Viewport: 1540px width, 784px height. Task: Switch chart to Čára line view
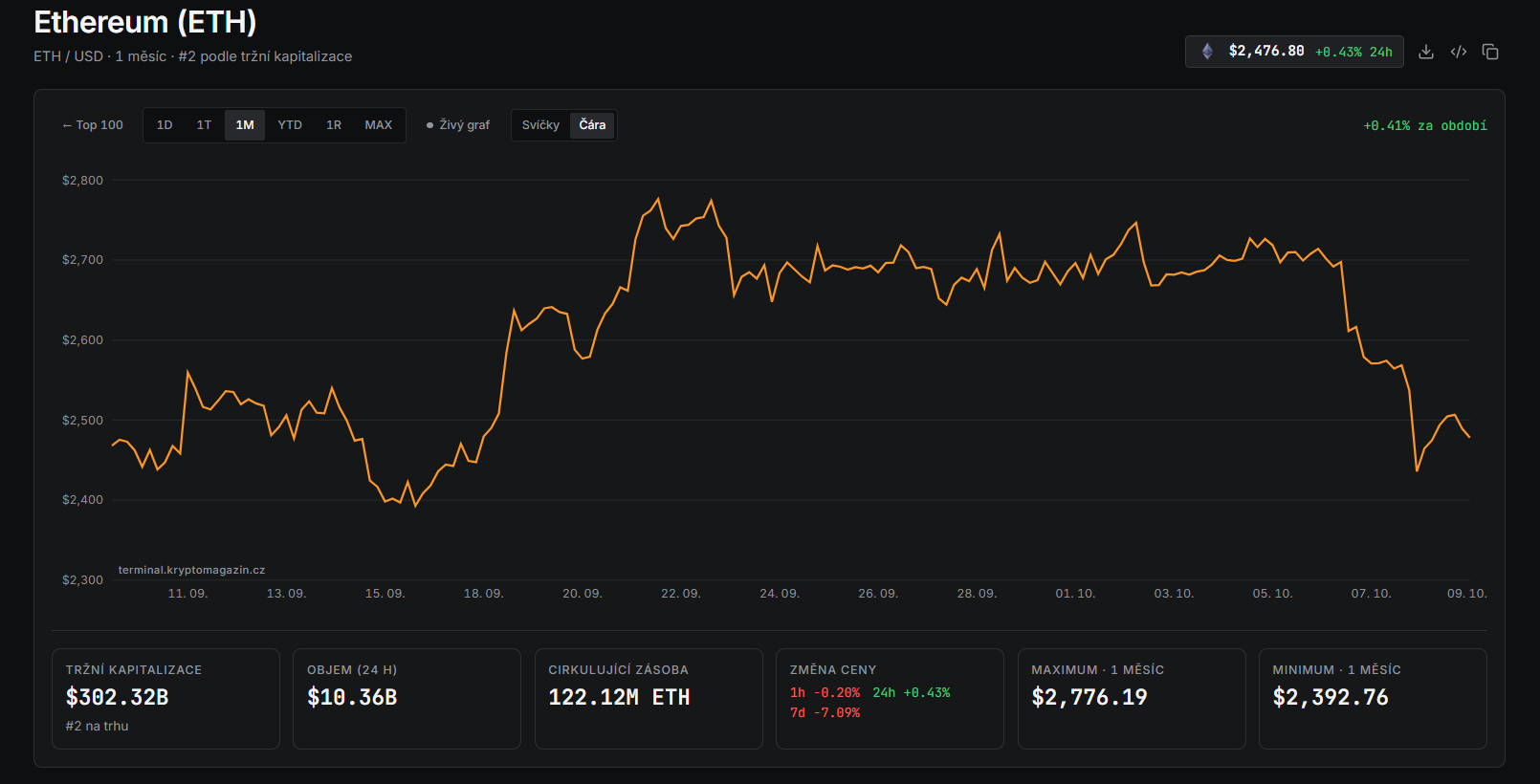tap(592, 125)
